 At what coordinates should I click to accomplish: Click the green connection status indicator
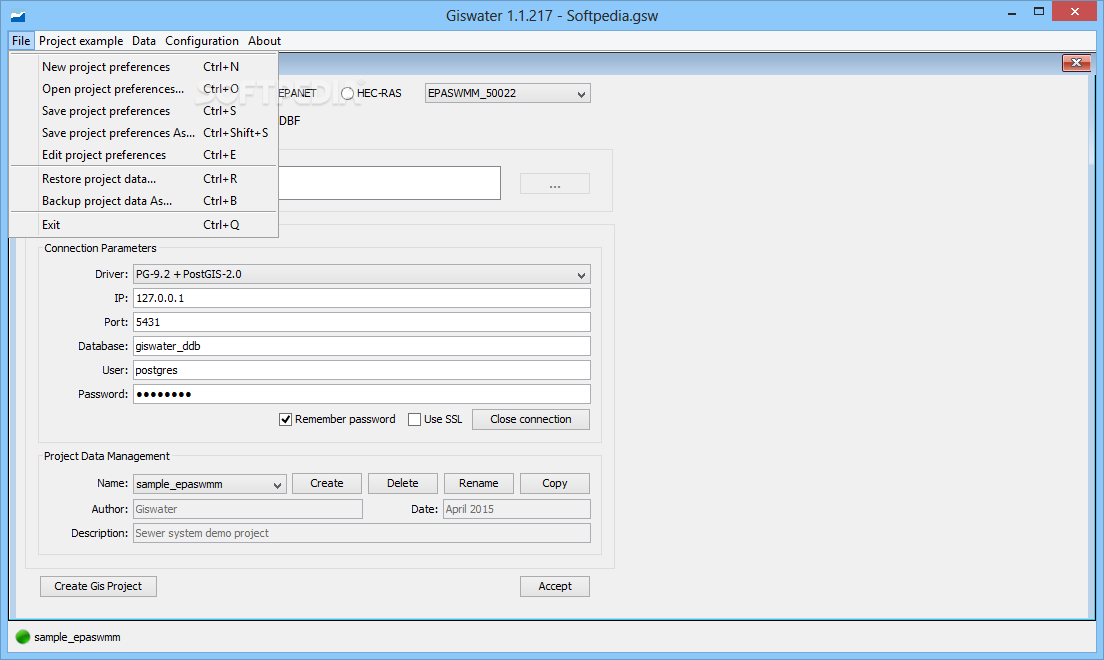(x=23, y=637)
